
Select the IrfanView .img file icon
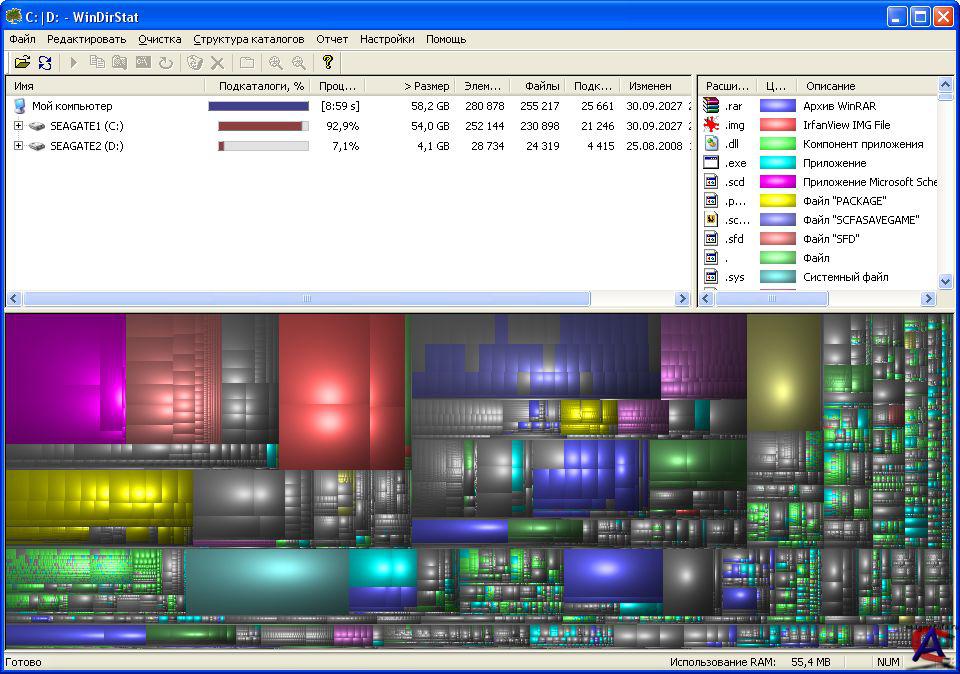click(711, 125)
